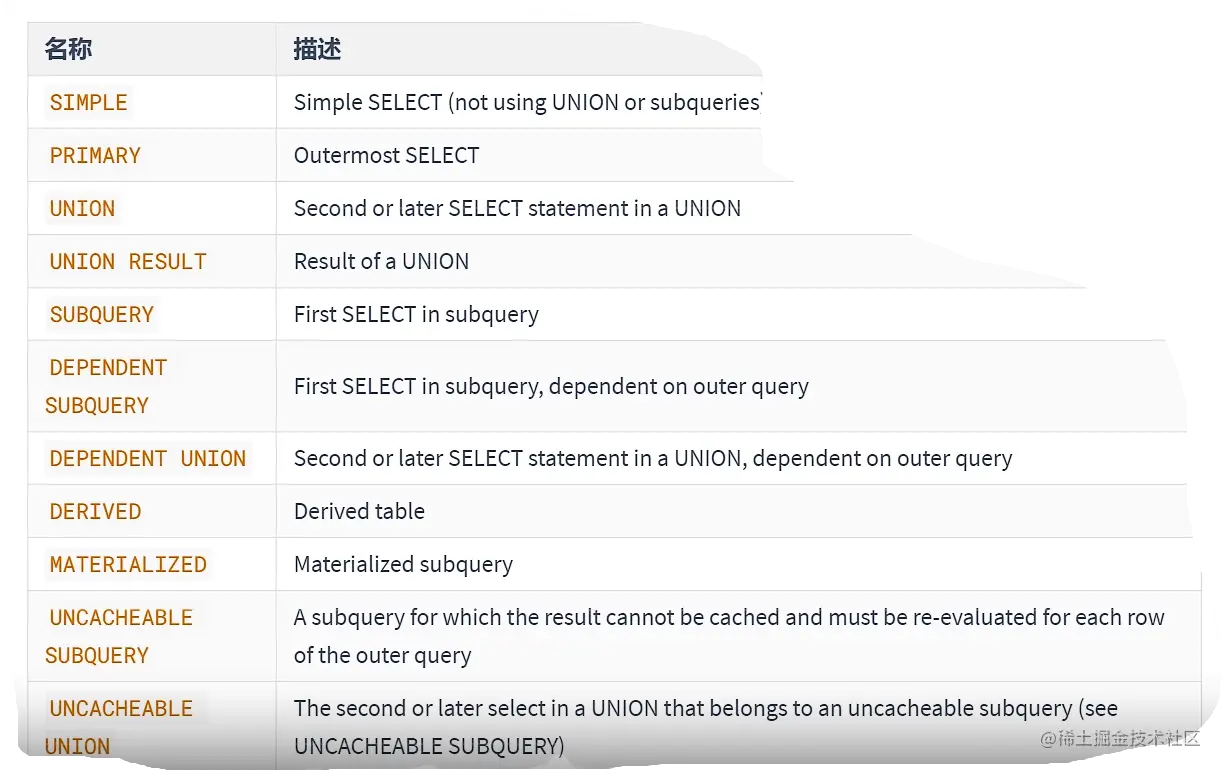Click the DEPENDENT SUBQUERY code label
1222x770 pixels.
(x=107, y=386)
